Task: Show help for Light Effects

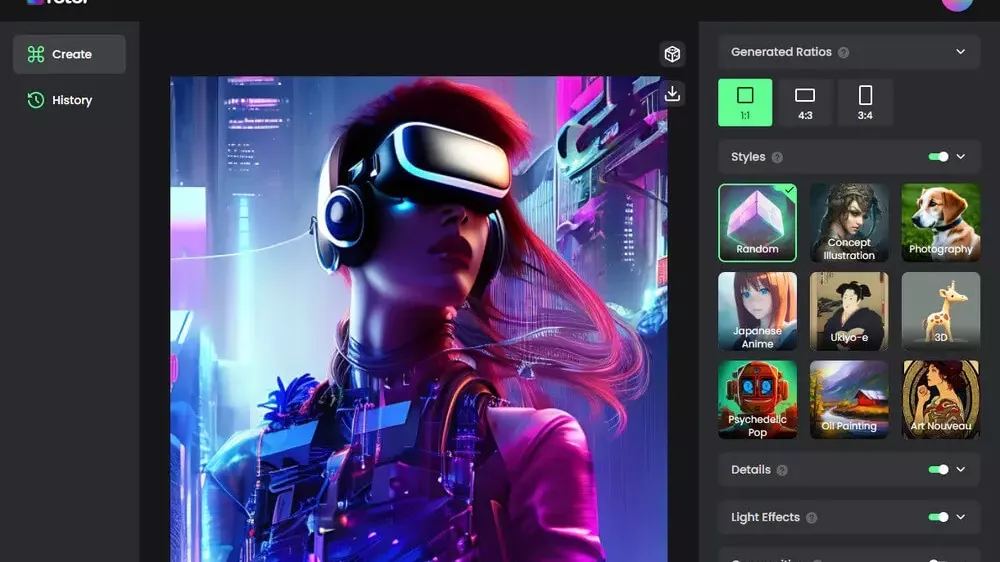Action: point(811,517)
